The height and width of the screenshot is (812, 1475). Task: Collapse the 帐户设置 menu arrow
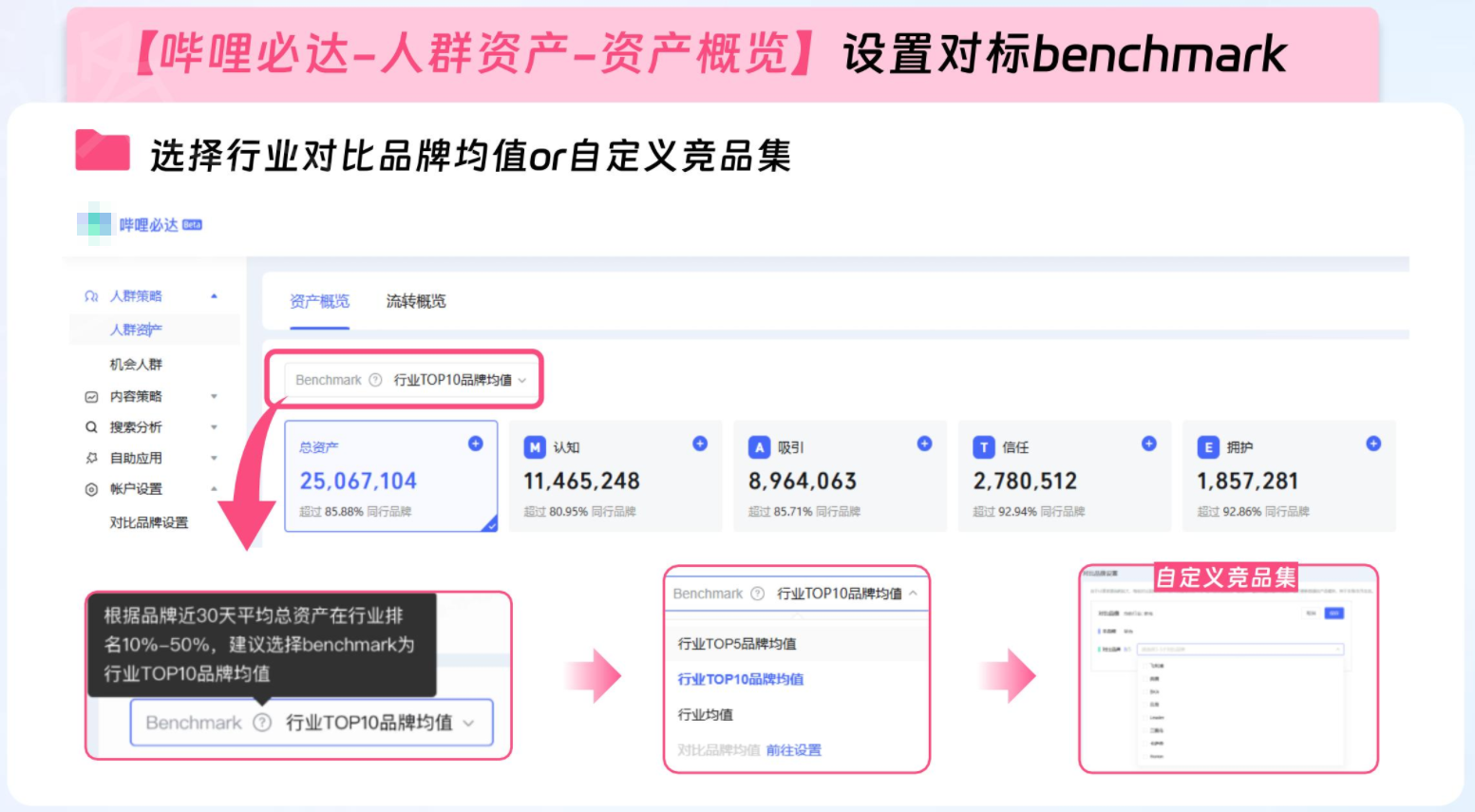coord(215,489)
